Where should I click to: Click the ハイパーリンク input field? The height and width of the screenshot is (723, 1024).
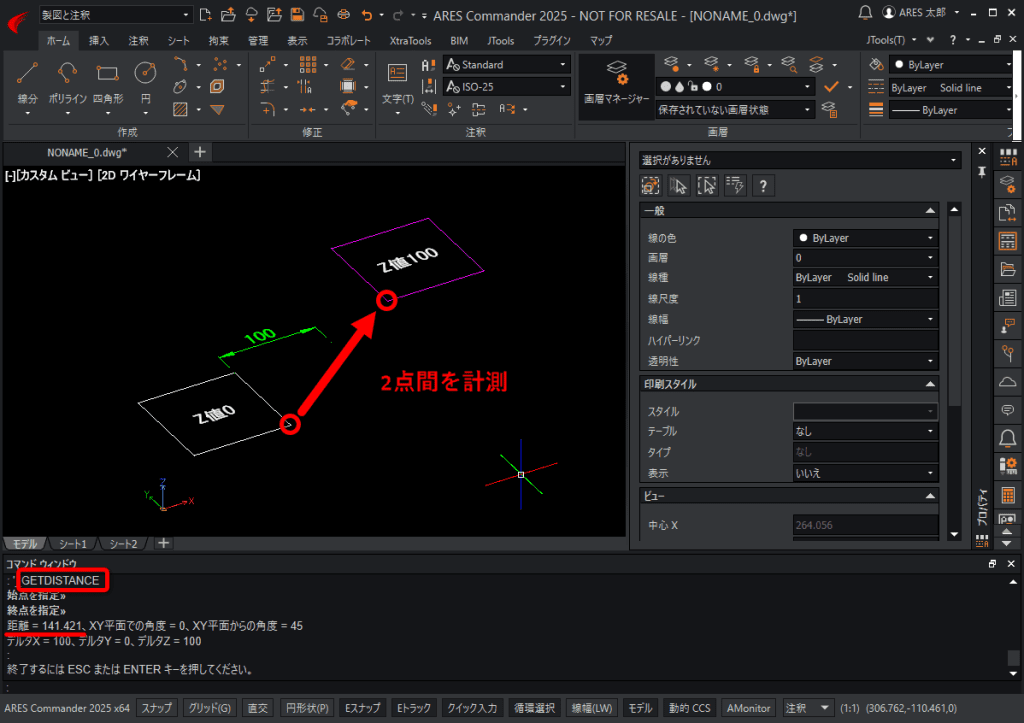pos(865,340)
